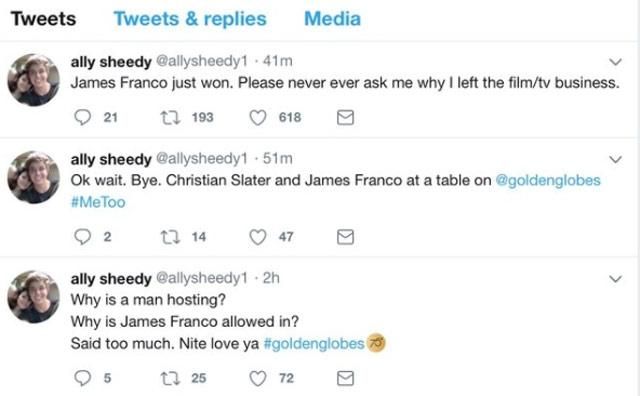The image size is (640, 396).
Task: Open the #MeToo hashtag link
Action: [x=98, y=202]
